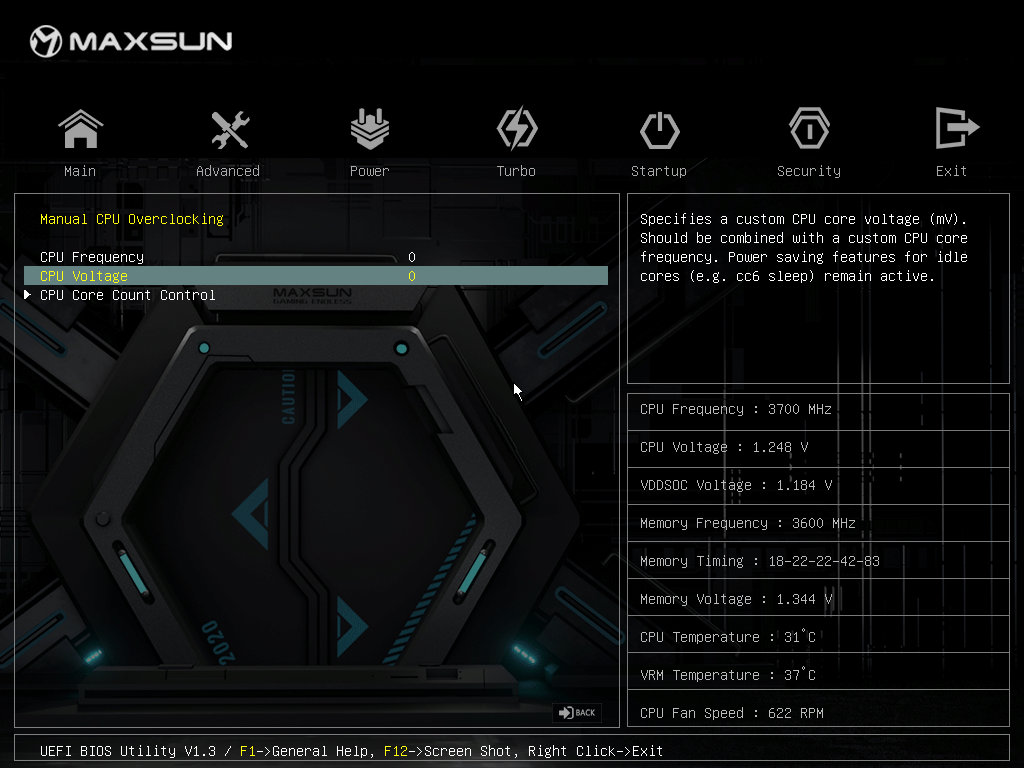The image size is (1024, 768).
Task: Click the Memory Frequency 3600 MHz readout
Action: pos(748,523)
